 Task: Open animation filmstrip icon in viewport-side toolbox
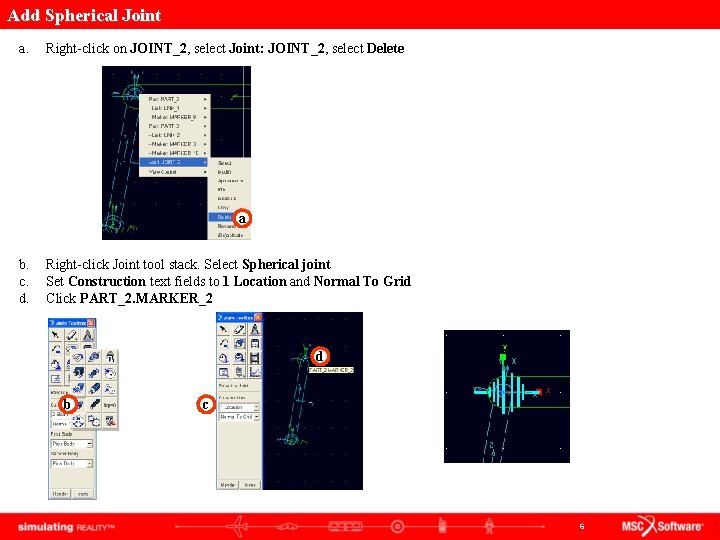tap(255, 358)
